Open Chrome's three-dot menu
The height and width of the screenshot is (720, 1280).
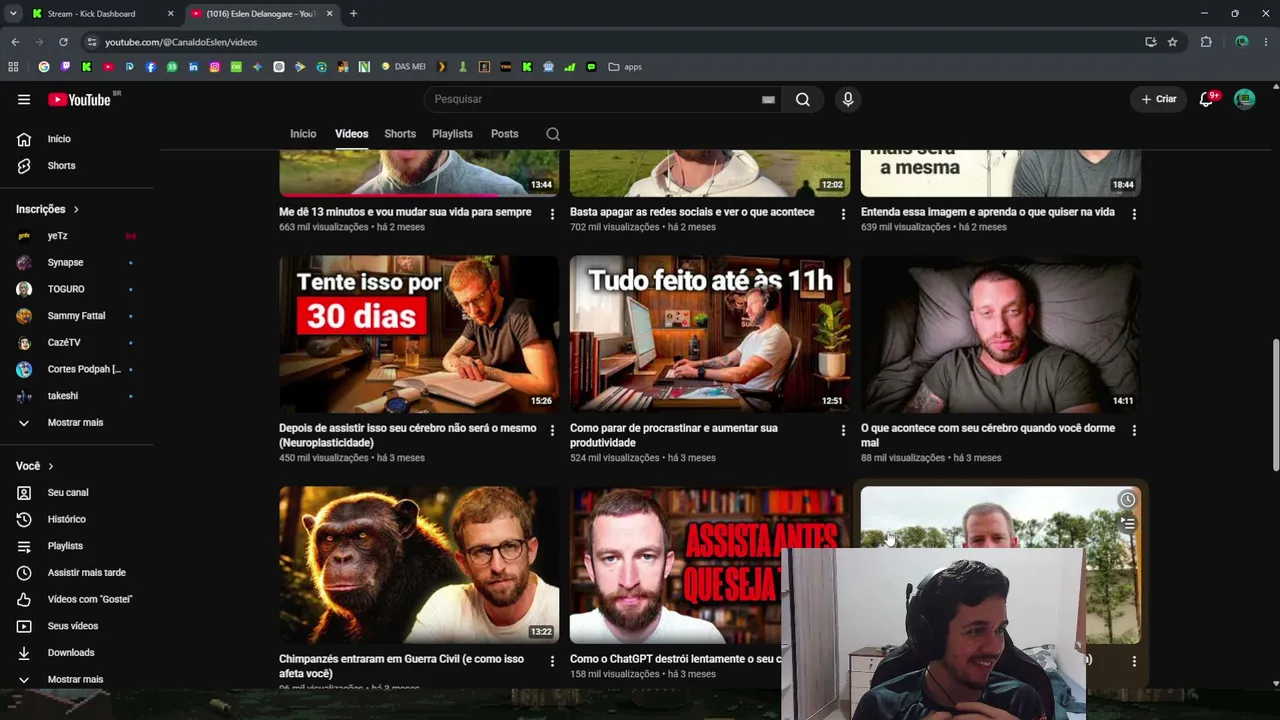tap(1266, 42)
